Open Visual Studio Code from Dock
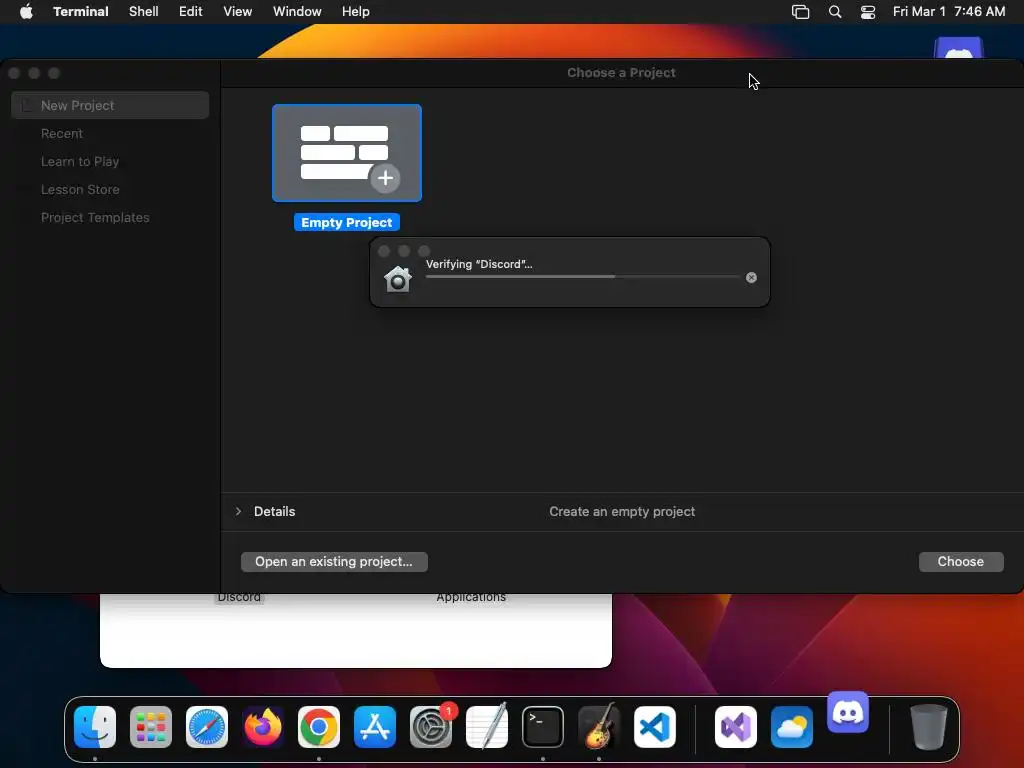 655,727
